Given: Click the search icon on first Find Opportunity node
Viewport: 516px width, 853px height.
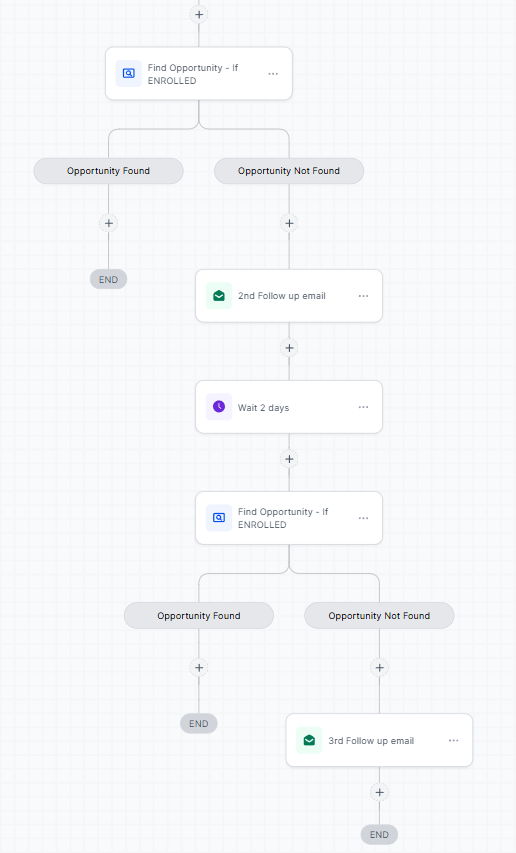Looking at the screenshot, I should click(129, 73).
